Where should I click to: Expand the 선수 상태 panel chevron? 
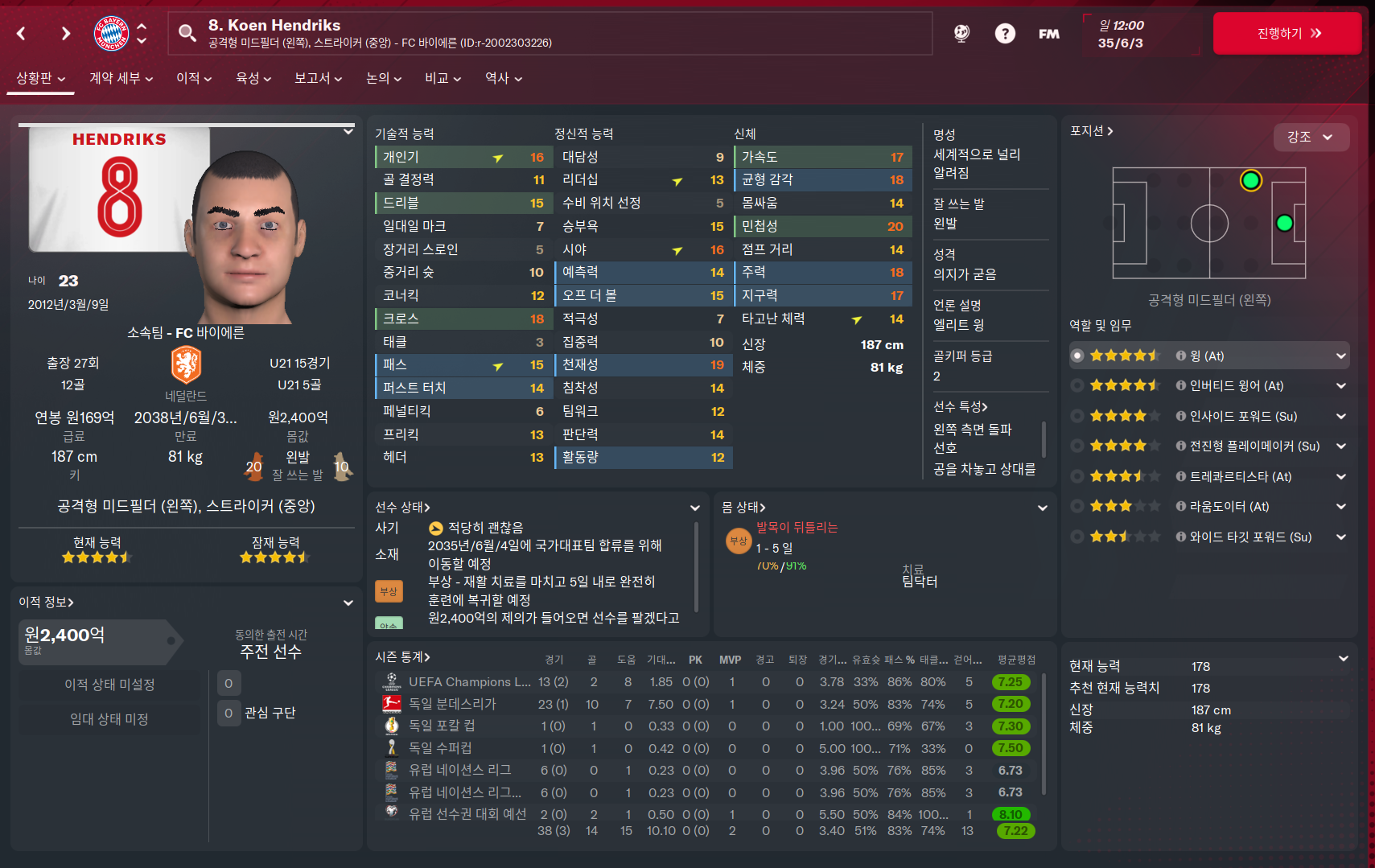tap(694, 508)
